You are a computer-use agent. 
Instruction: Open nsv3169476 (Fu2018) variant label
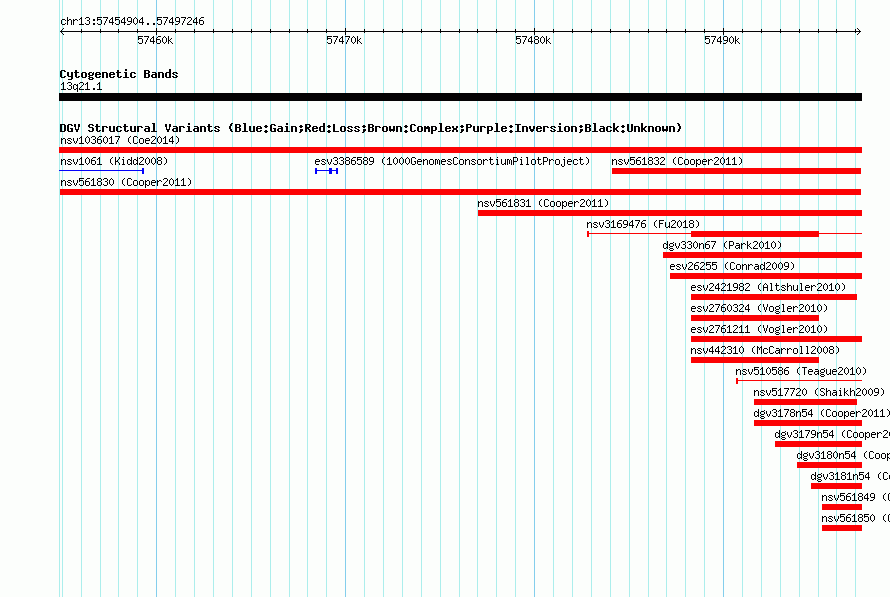[643, 224]
